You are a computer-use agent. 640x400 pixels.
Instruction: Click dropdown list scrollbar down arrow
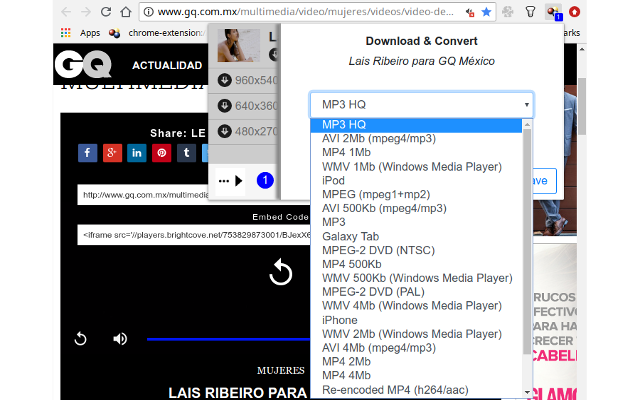[x=527, y=392]
